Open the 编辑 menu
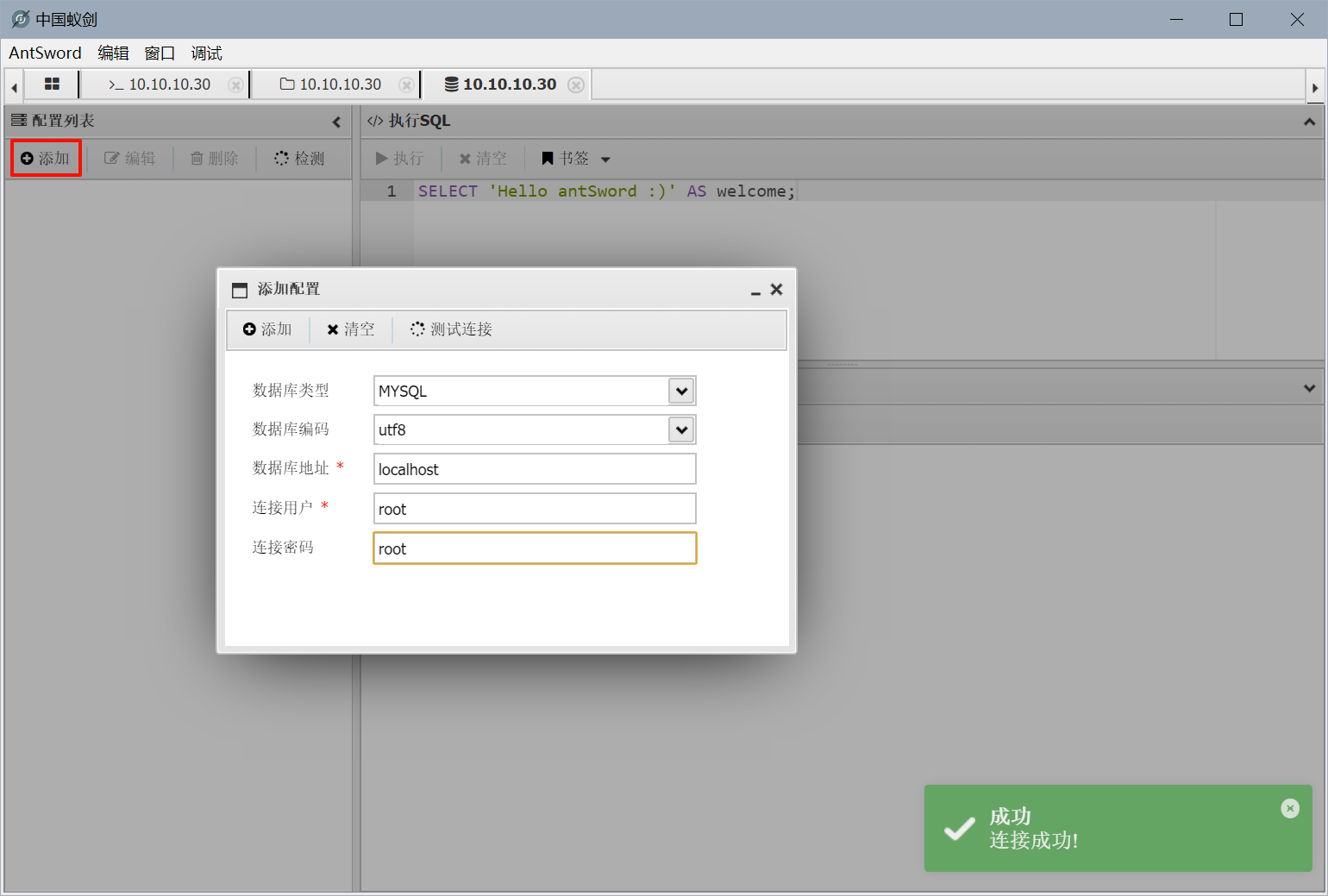 (113, 53)
